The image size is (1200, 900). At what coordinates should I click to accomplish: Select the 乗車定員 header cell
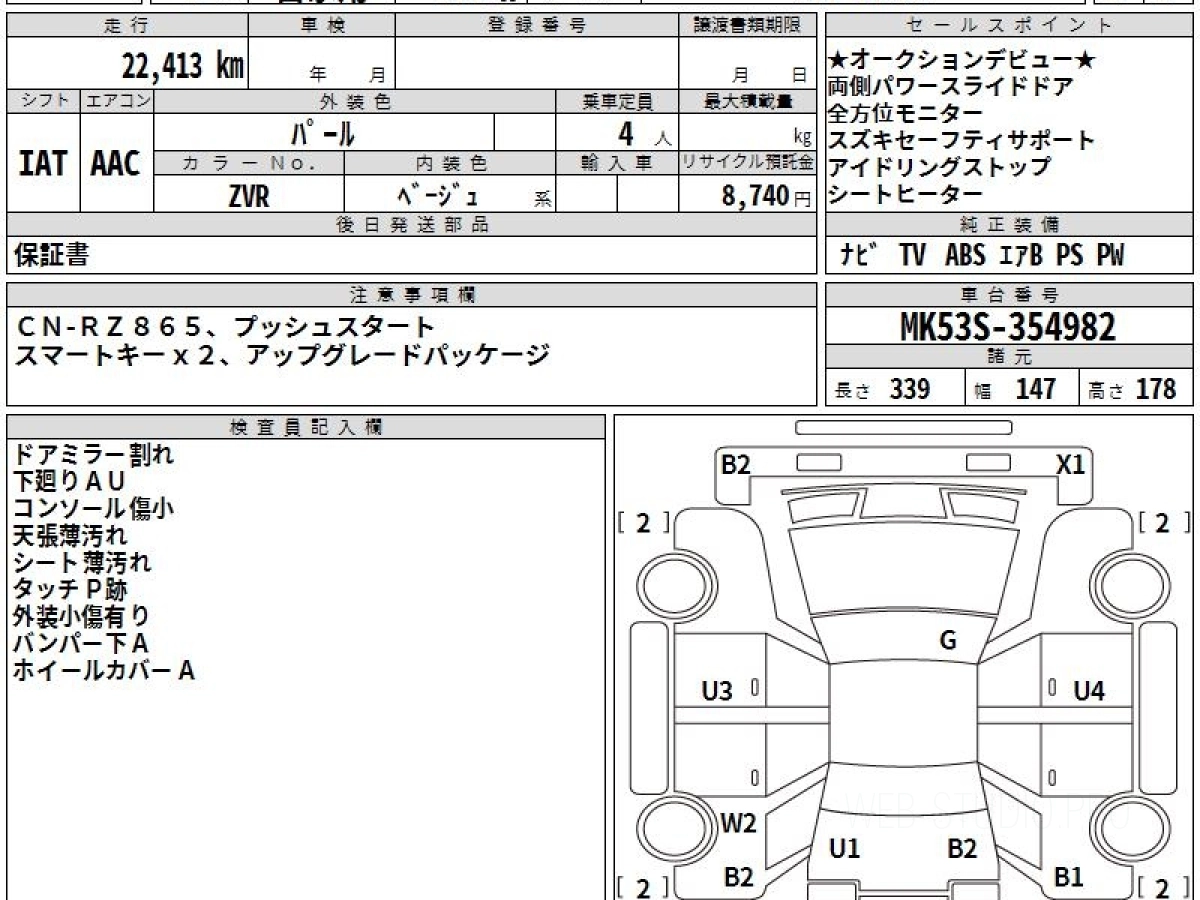coord(617,101)
